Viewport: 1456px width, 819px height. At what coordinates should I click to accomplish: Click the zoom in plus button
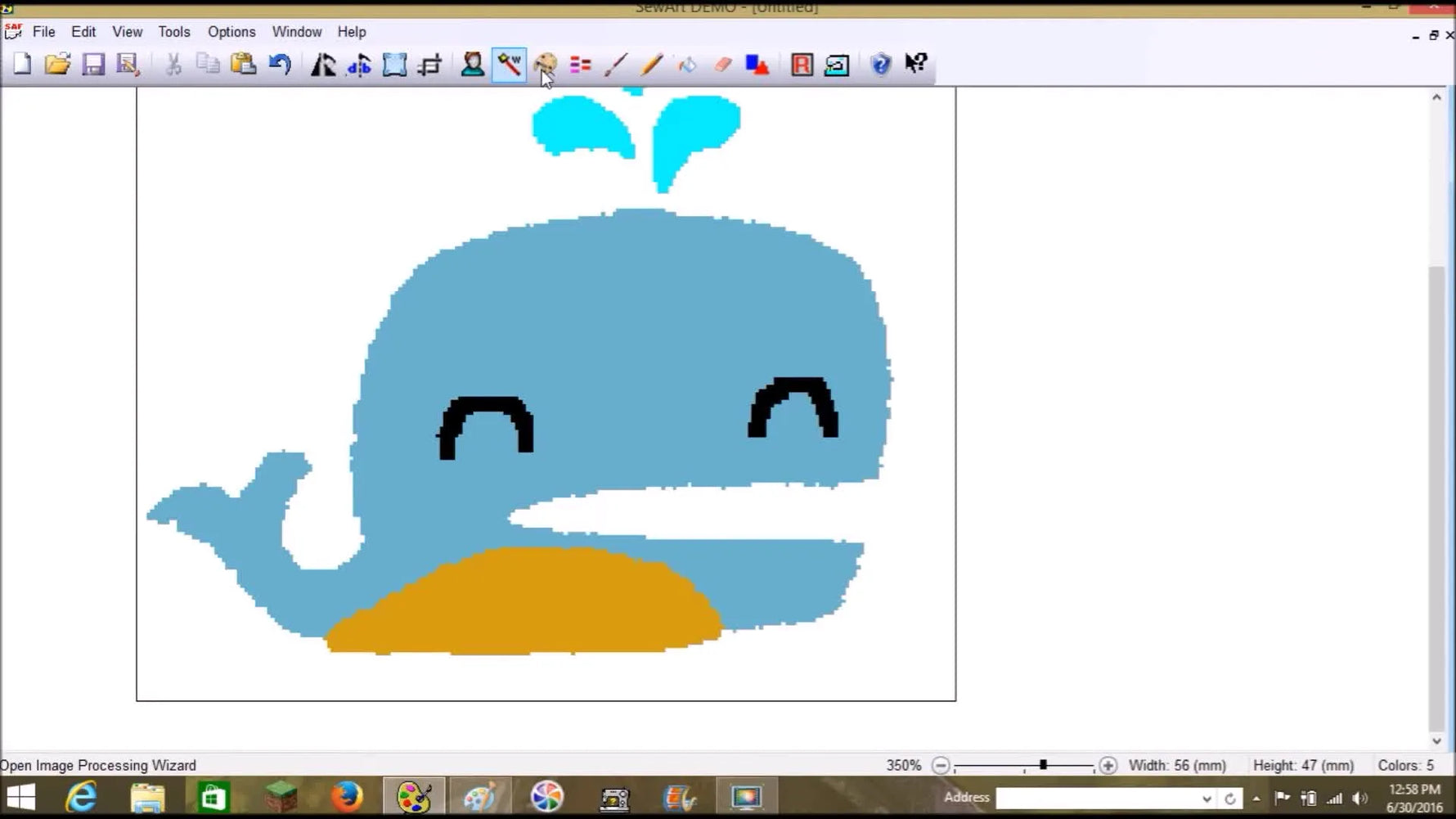coord(1108,766)
